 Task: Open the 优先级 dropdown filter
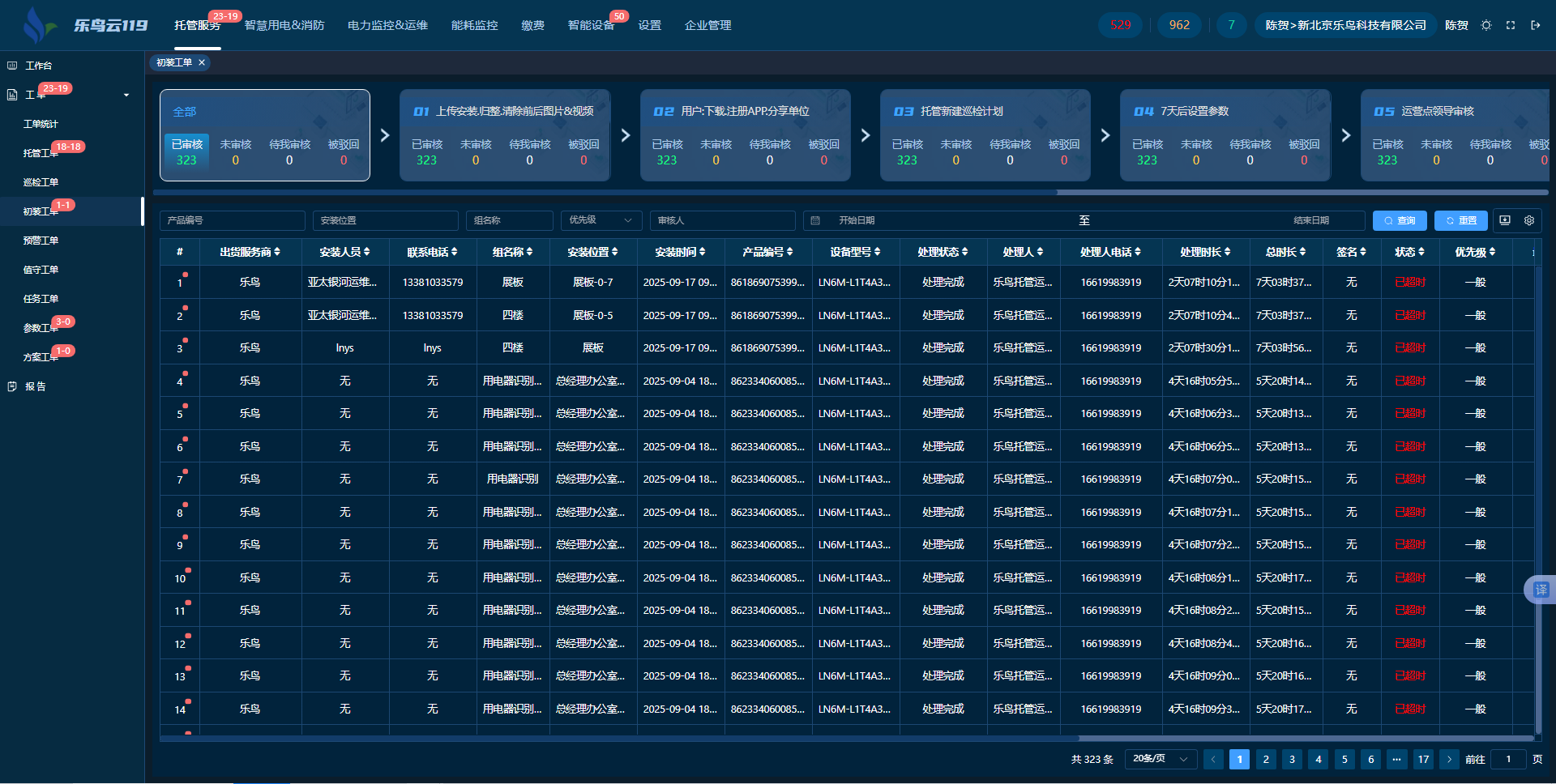pyautogui.click(x=601, y=220)
